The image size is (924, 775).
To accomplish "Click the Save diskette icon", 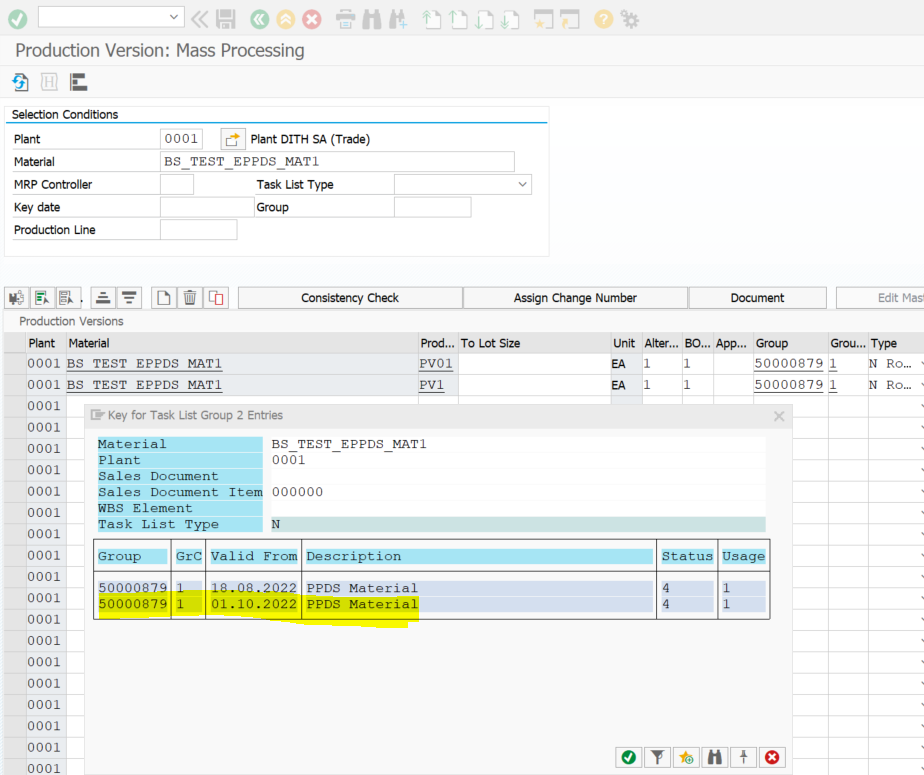I will tap(226, 18).
